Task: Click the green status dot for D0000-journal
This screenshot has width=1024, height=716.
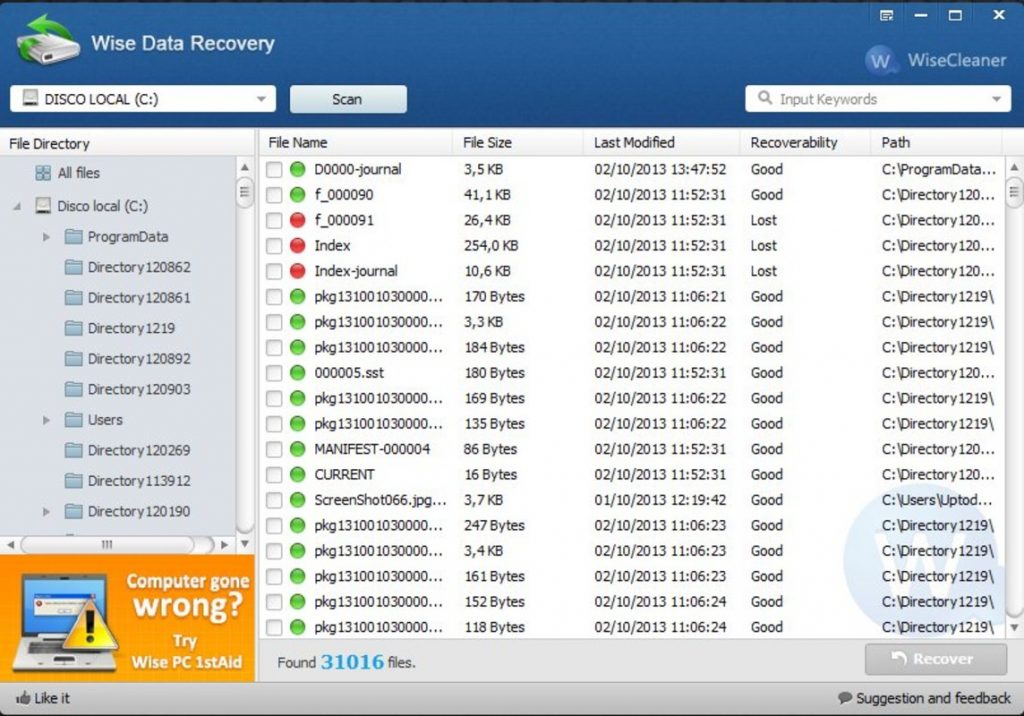Action: click(x=298, y=169)
